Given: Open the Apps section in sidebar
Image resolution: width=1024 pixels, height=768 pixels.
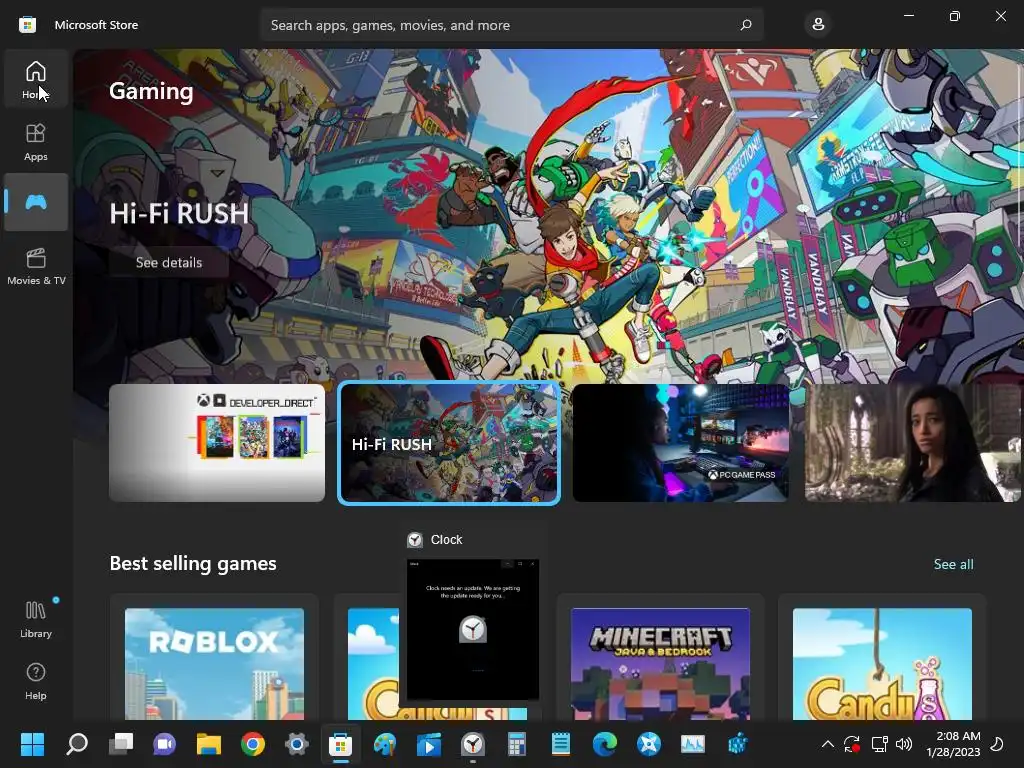Looking at the screenshot, I should (36, 142).
